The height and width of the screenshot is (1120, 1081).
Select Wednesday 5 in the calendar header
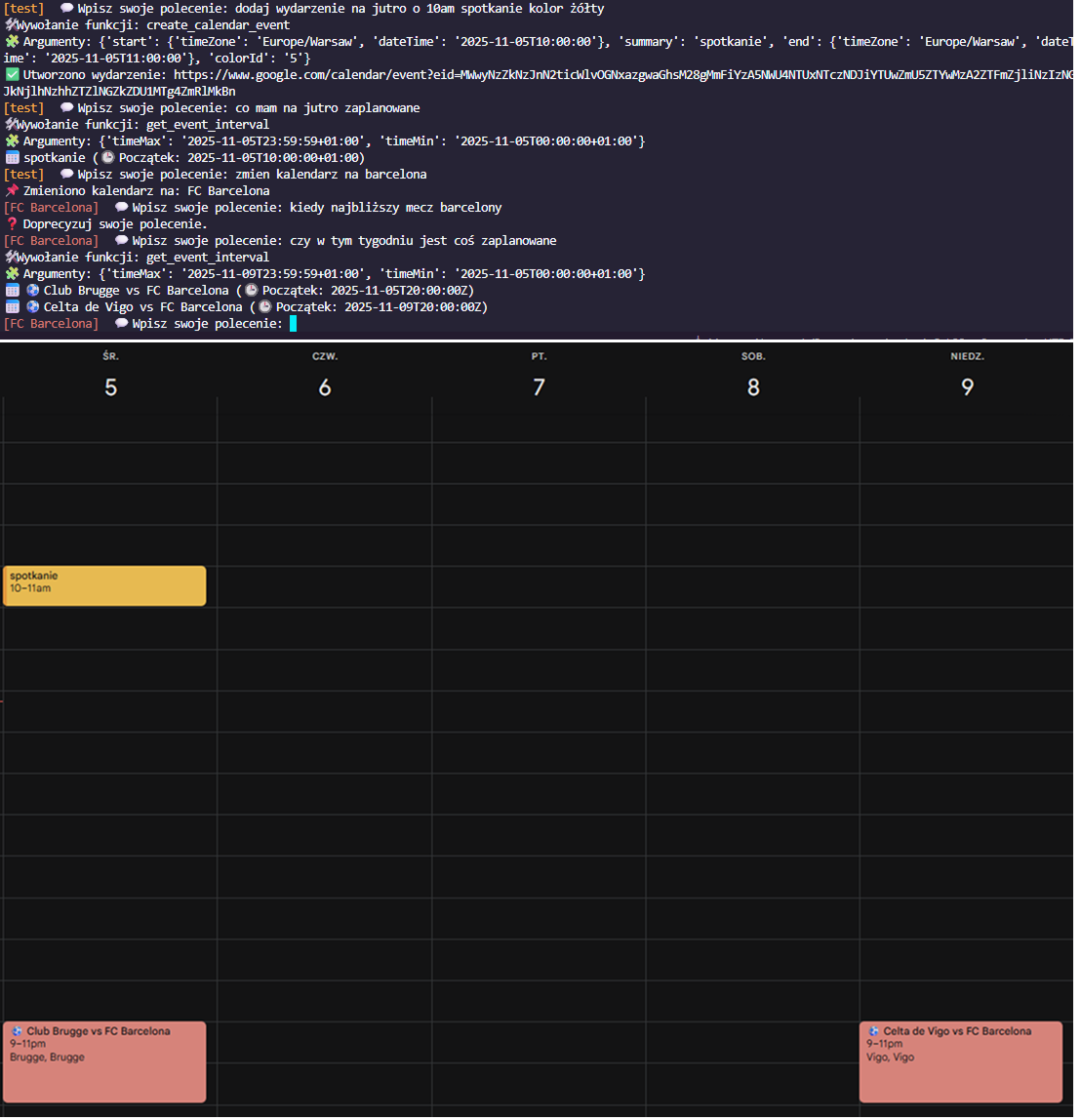pyautogui.click(x=110, y=387)
